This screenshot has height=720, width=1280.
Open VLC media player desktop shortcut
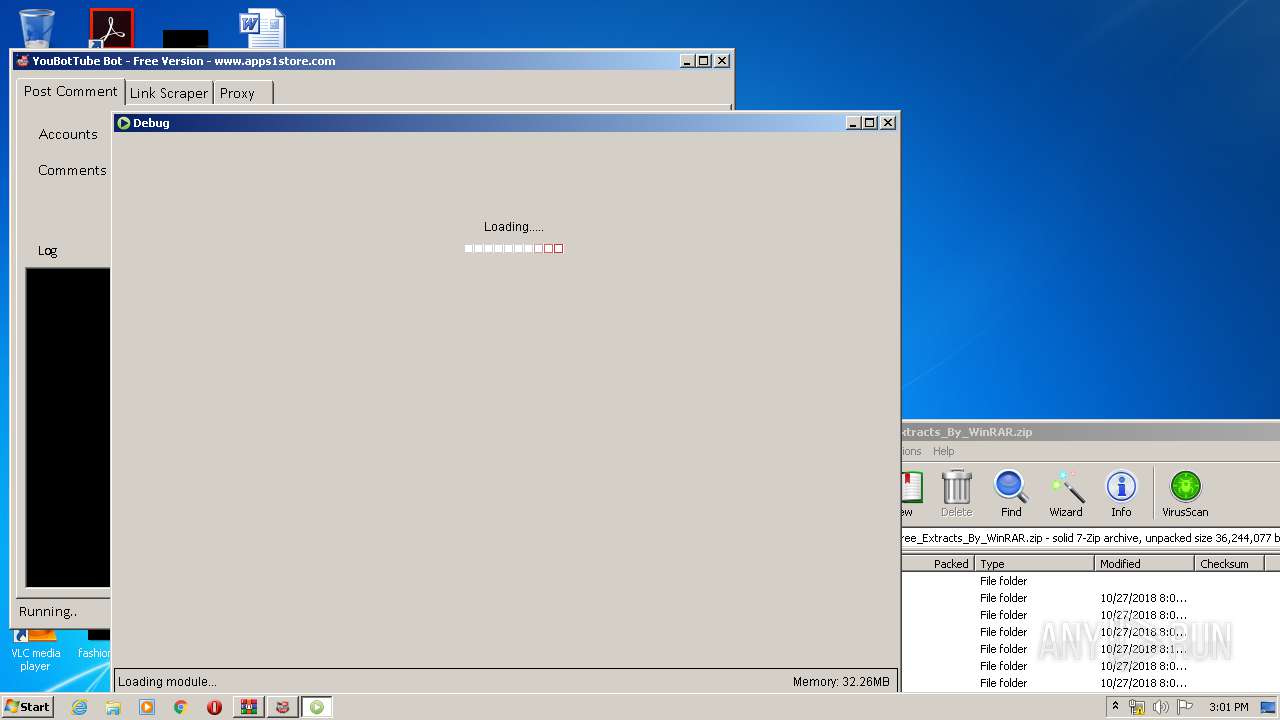36,650
